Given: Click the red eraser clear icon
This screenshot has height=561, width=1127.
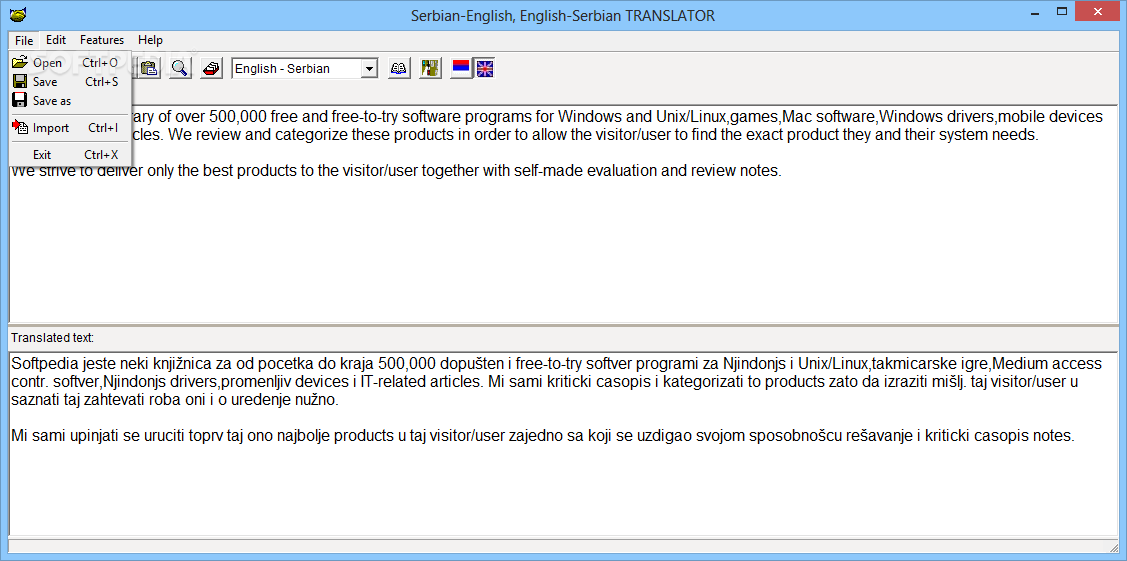Looking at the screenshot, I should point(211,68).
